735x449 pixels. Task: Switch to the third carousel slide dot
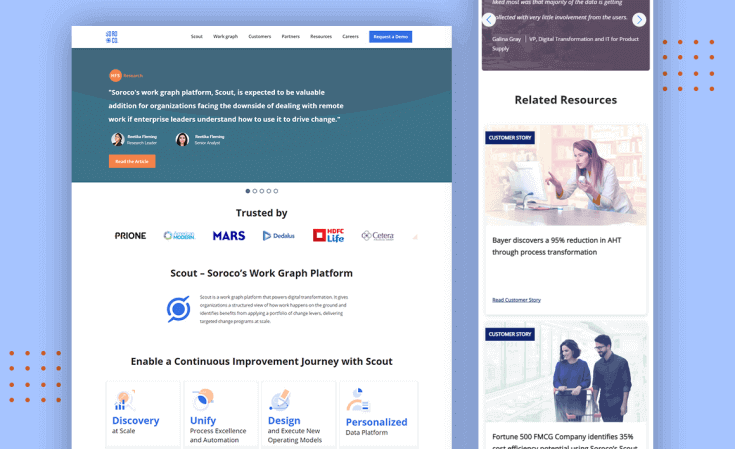[x=262, y=191]
